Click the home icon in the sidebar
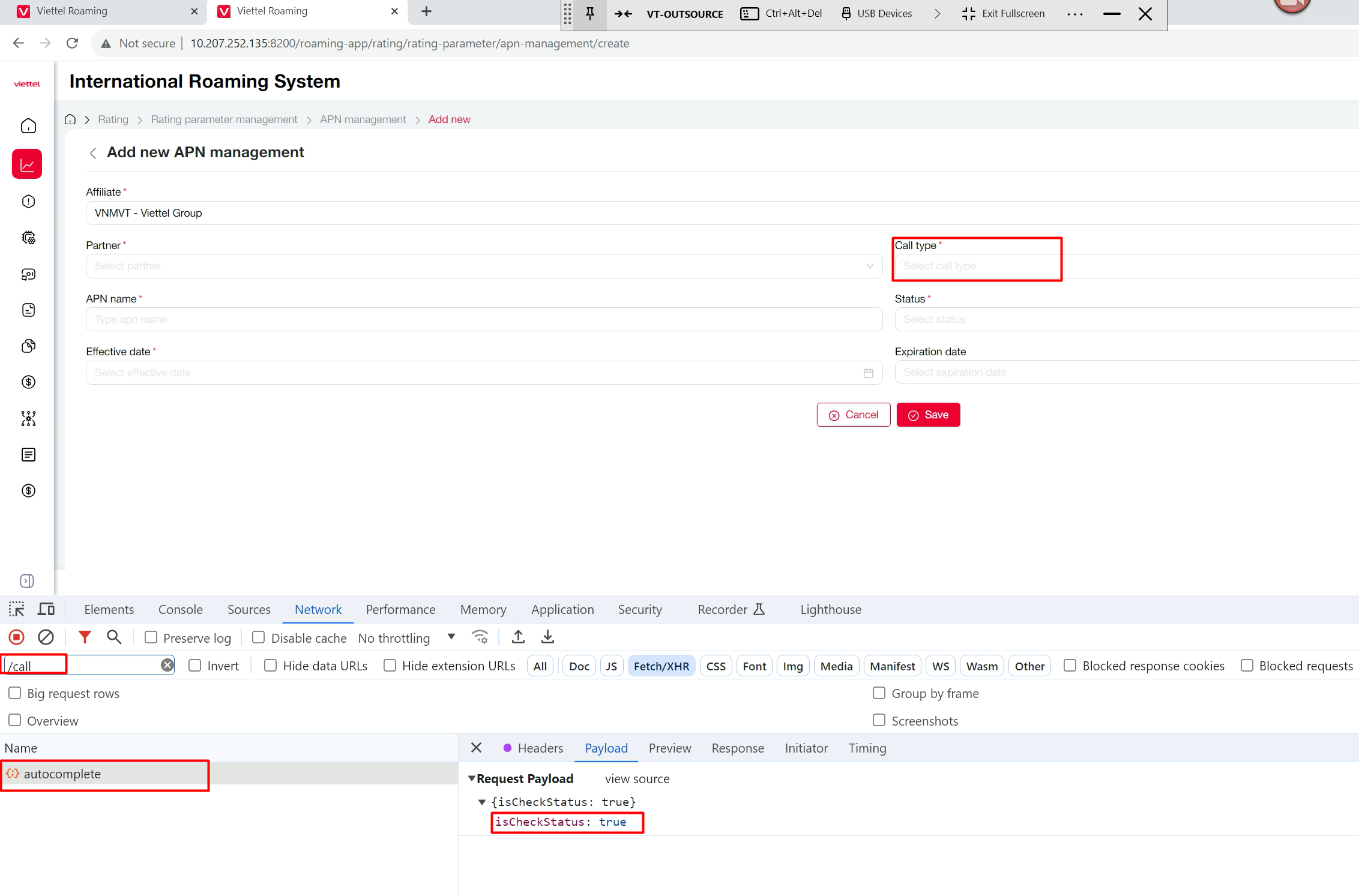This screenshot has height=896, width=1359. pyautogui.click(x=28, y=126)
